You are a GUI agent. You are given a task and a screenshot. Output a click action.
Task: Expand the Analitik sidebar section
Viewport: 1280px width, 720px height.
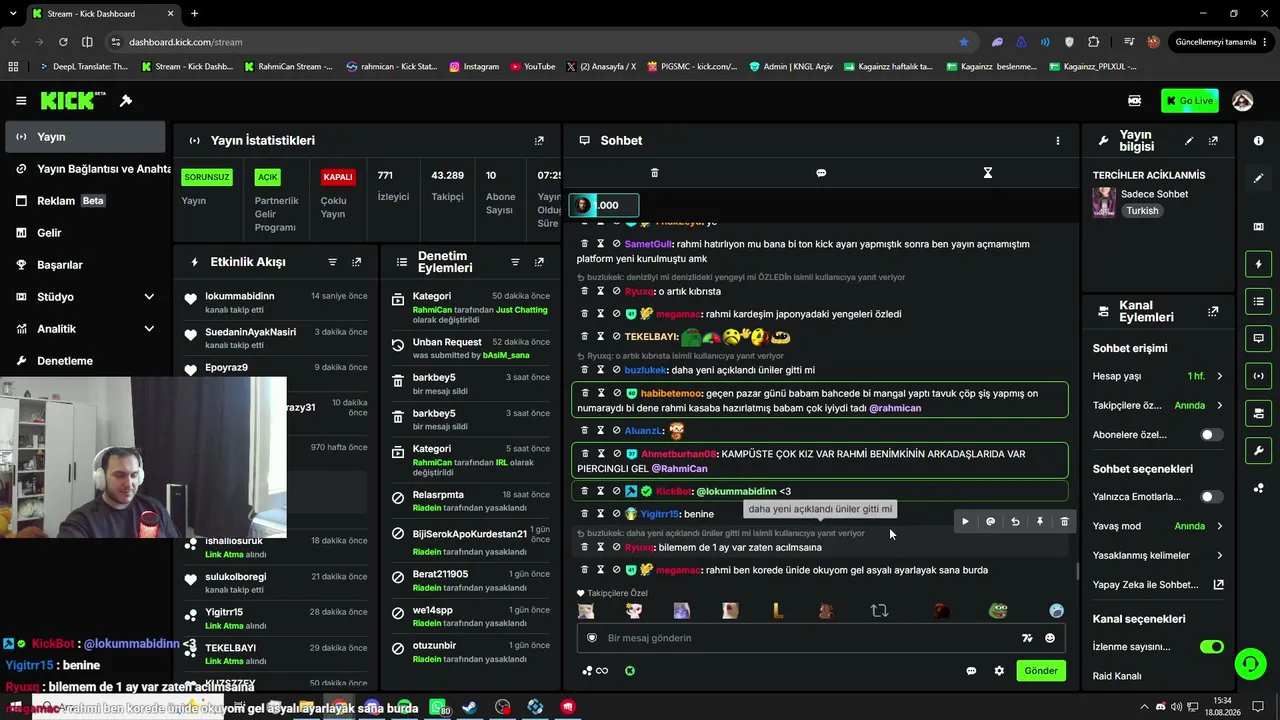click(x=85, y=329)
